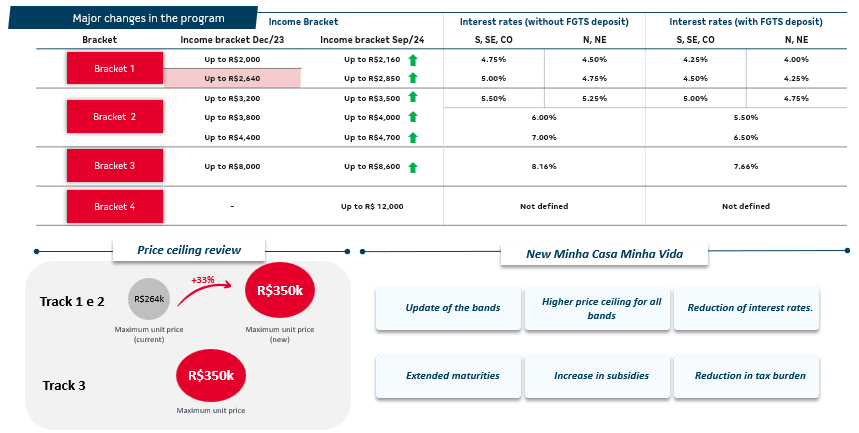This screenshot has width=859, height=433.
Task: Click the Up to R$2,850 text
Action: click(x=372, y=78)
